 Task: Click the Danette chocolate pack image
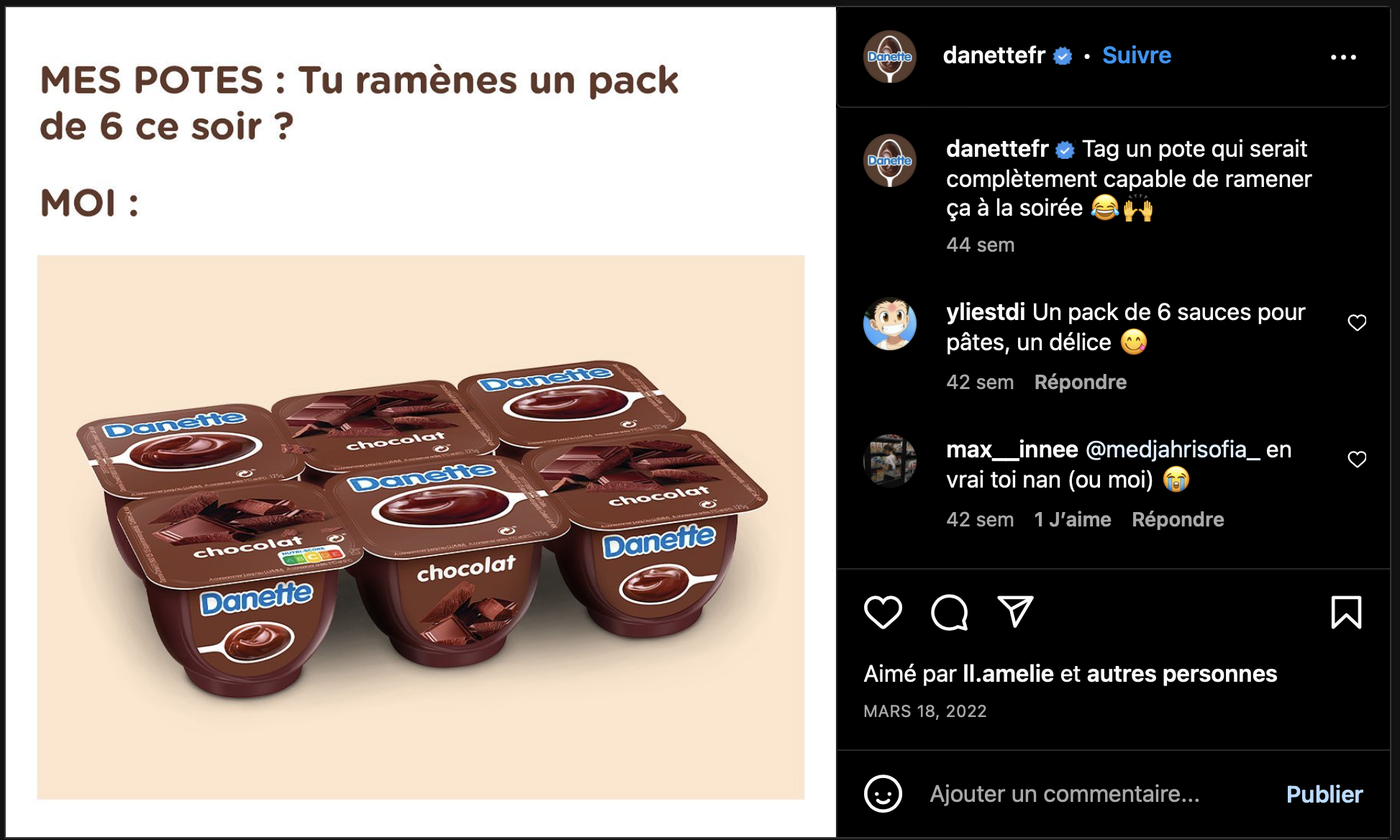[x=421, y=527]
